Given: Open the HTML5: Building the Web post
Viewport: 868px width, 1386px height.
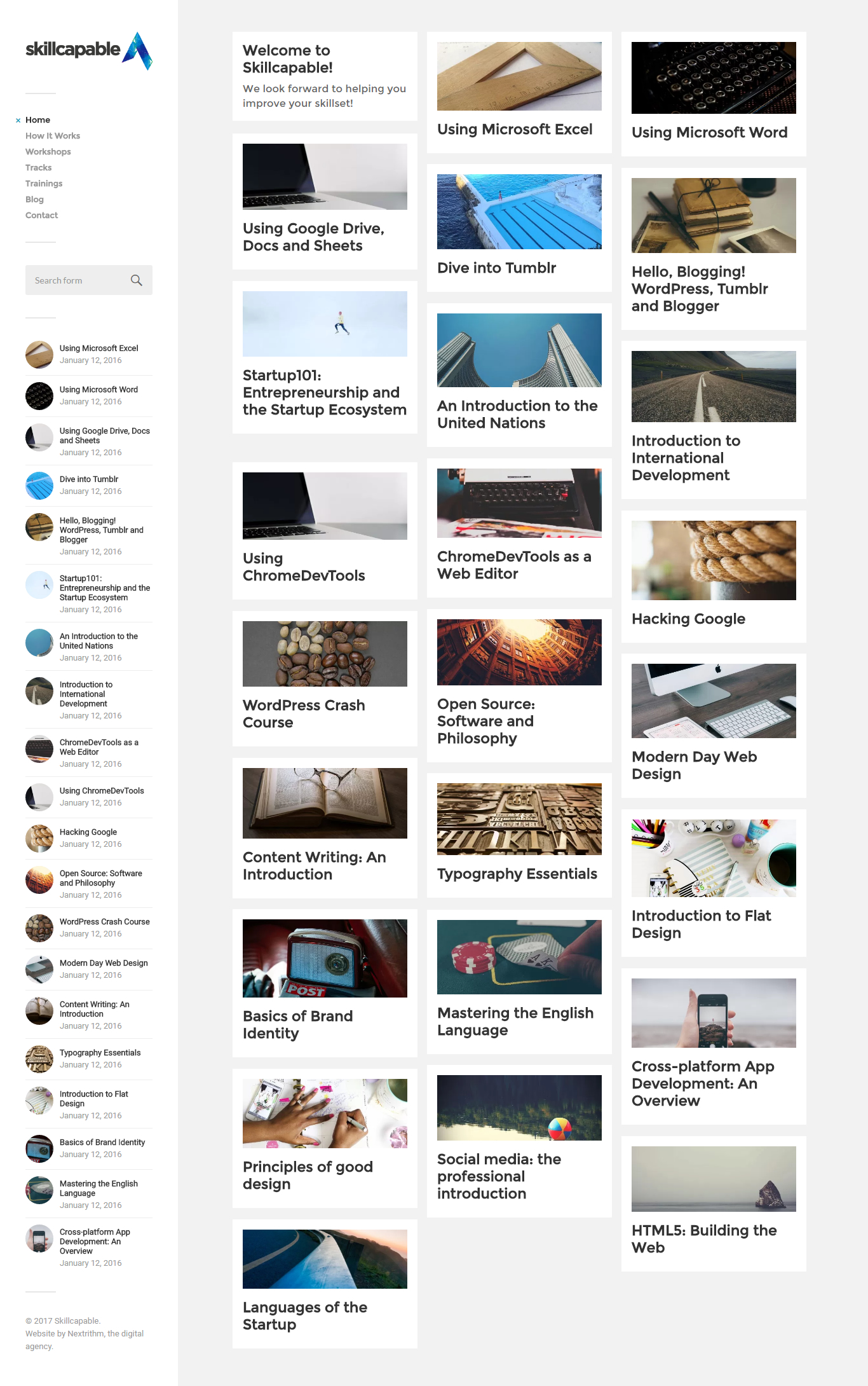Looking at the screenshot, I should pos(704,1238).
